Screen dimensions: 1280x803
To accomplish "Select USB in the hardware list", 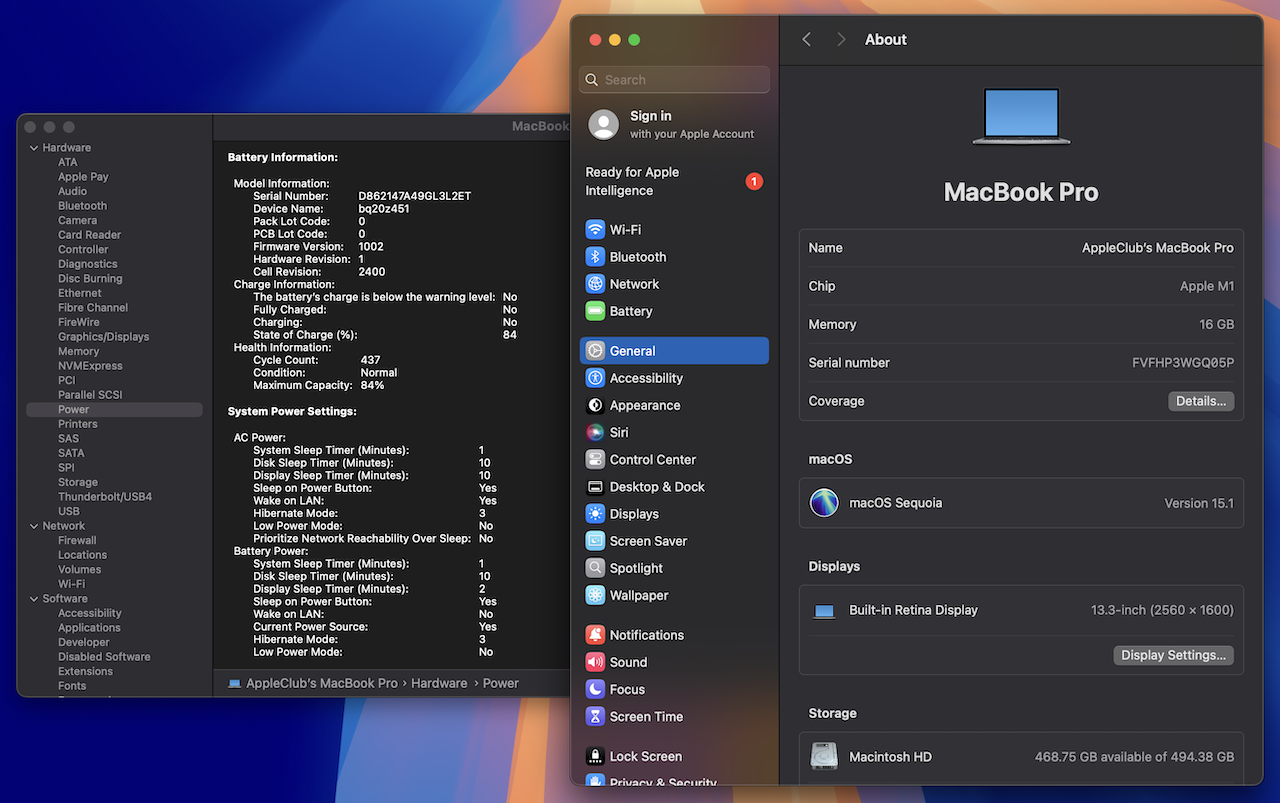I will pyautogui.click(x=69, y=511).
